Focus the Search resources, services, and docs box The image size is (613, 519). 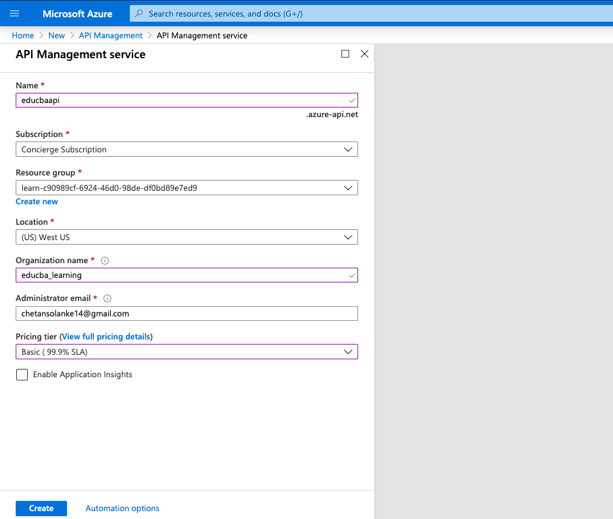[371, 14]
